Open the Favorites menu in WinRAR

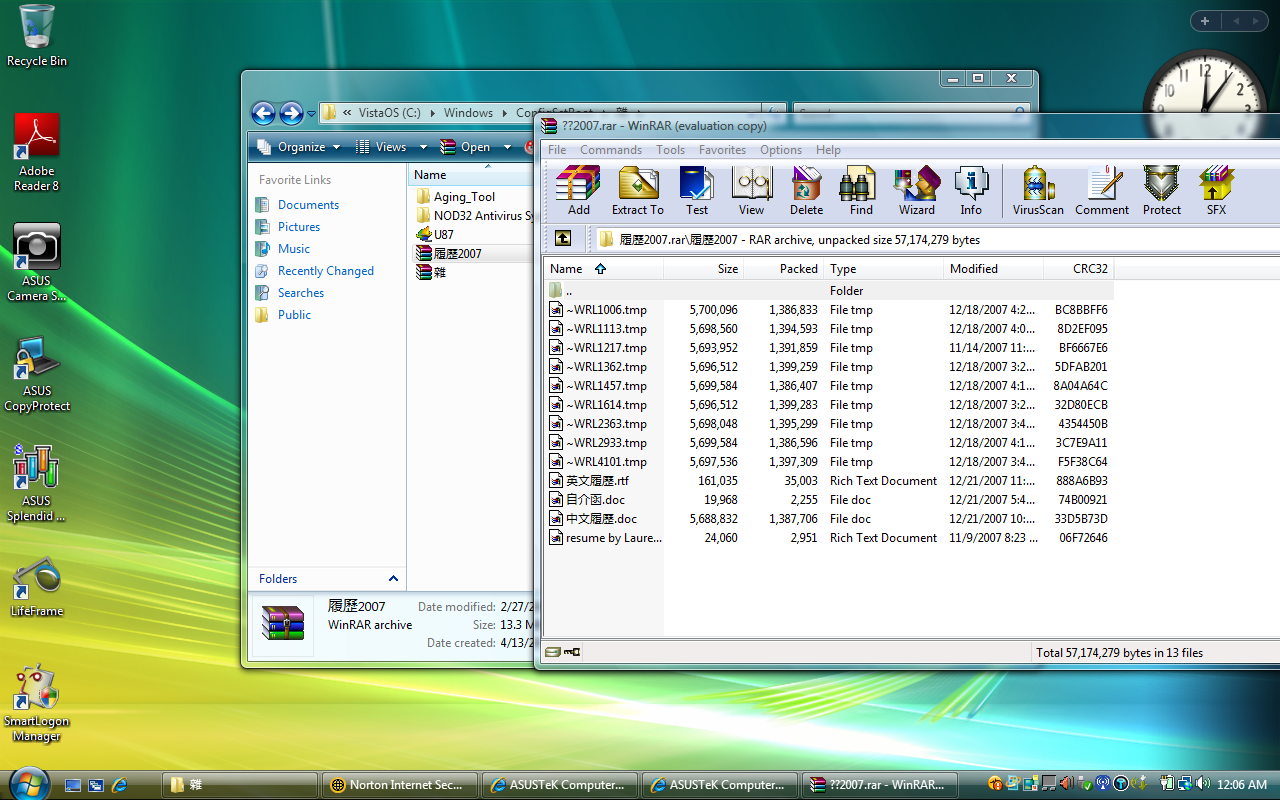tap(722, 150)
